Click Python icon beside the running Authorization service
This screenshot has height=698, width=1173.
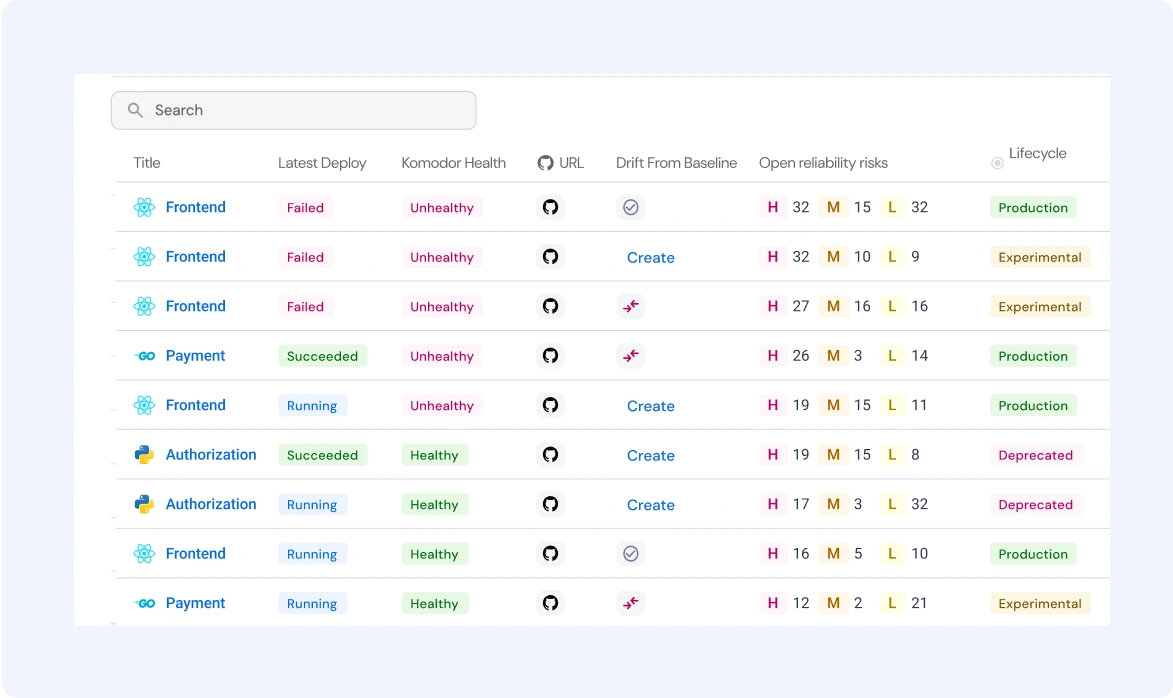pyautogui.click(x=145, y=504)
